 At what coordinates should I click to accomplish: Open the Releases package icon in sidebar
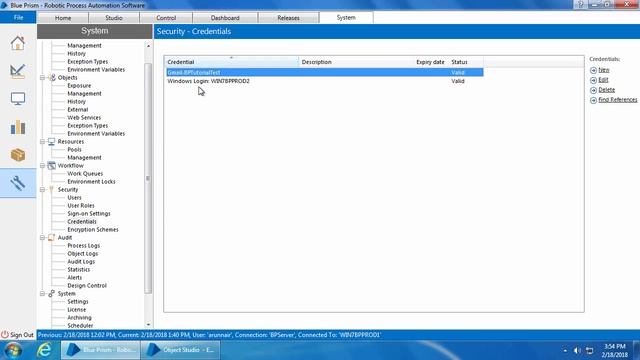tap(18, 155)
